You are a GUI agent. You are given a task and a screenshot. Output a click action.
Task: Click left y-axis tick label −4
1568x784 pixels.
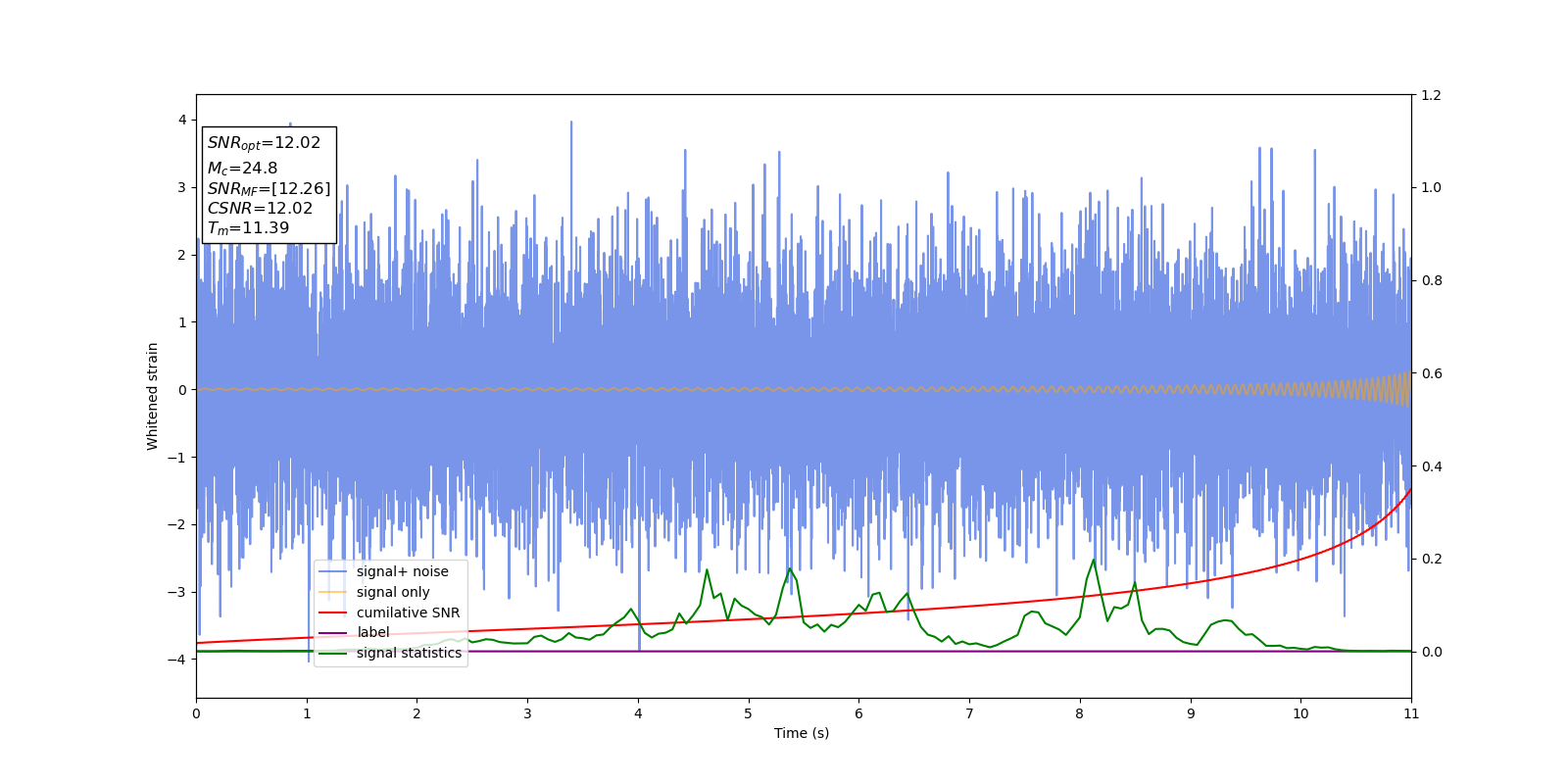[x=175, y=660]
